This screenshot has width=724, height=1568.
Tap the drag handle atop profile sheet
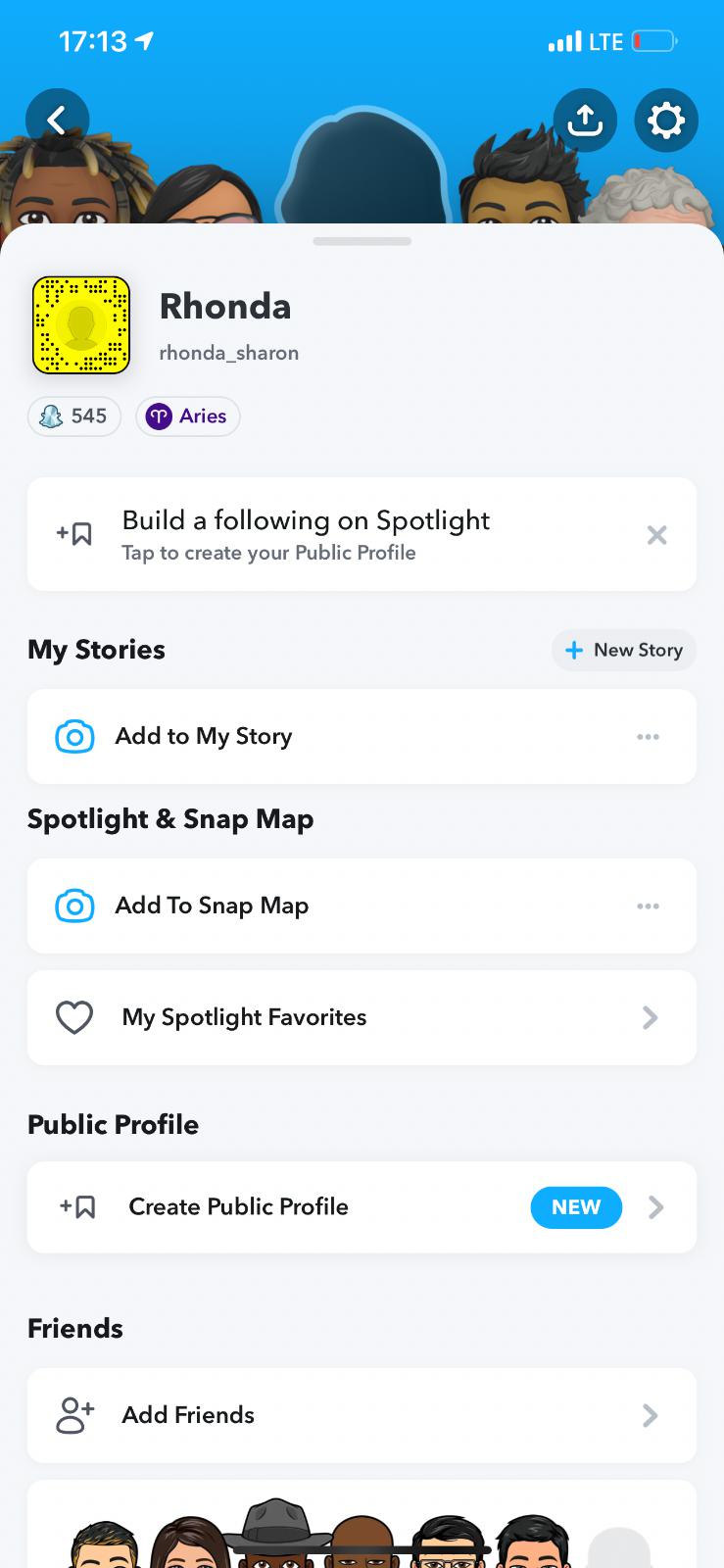point(362,241)
